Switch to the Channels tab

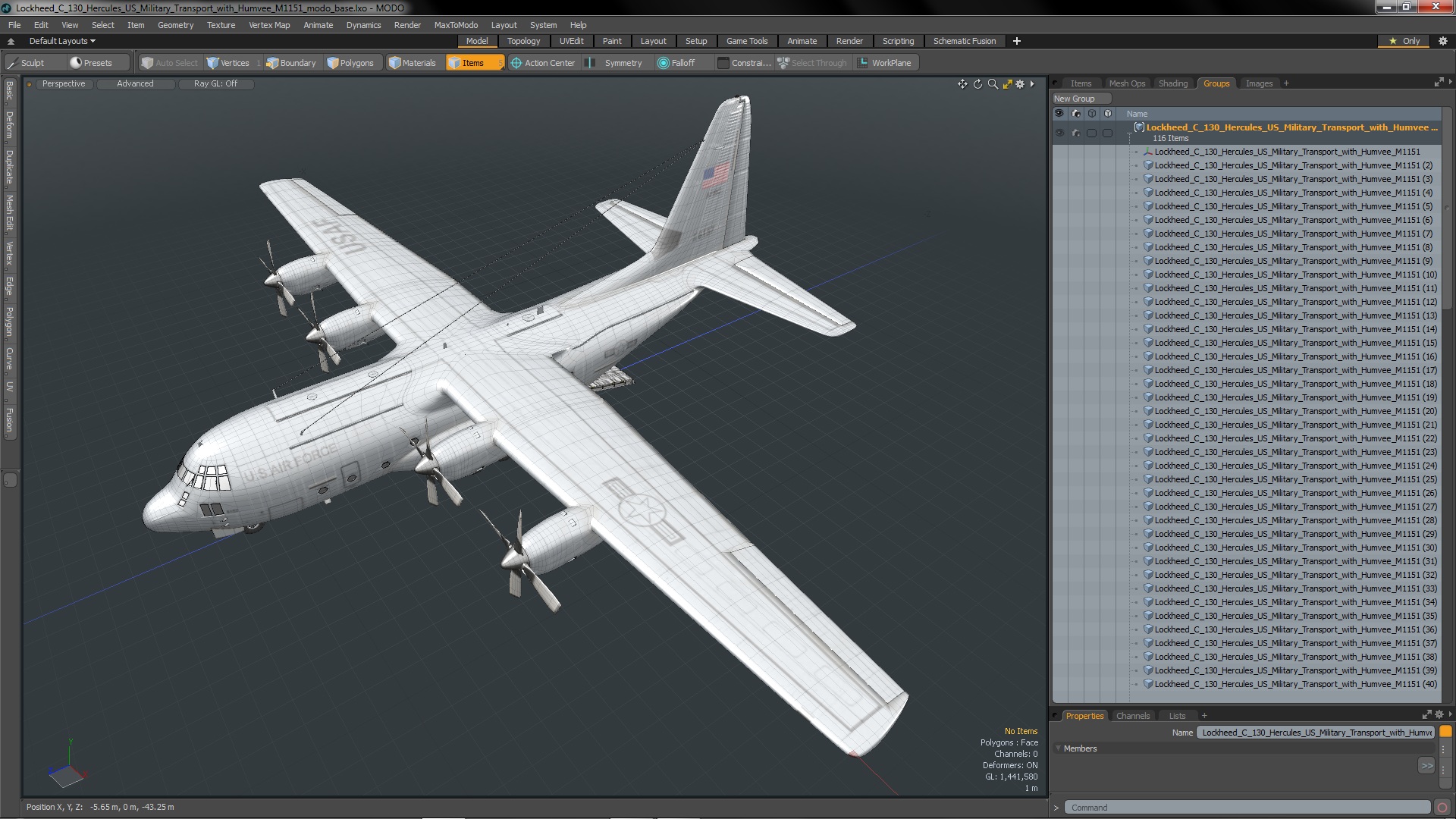[1132, 716]
